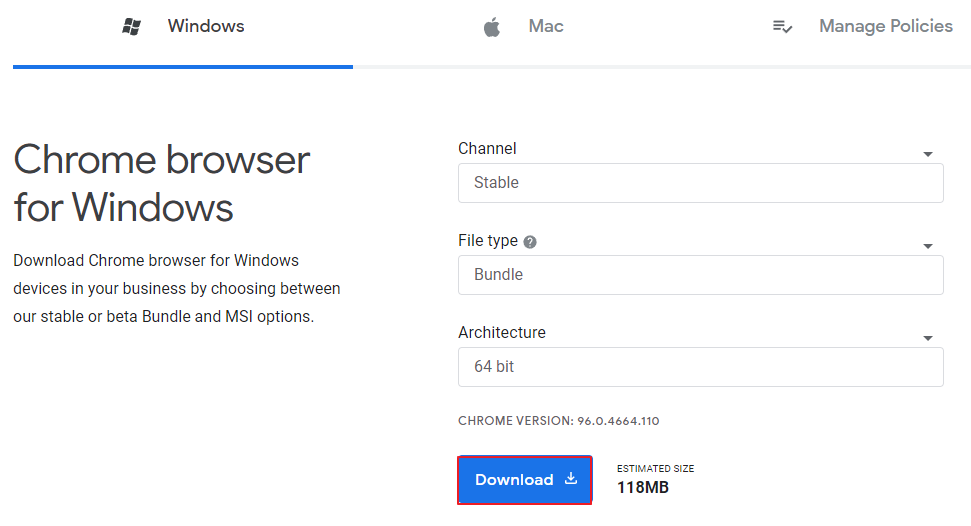Open the Manage Policies tab
The image size is (971, 526).
pos(863,27)
